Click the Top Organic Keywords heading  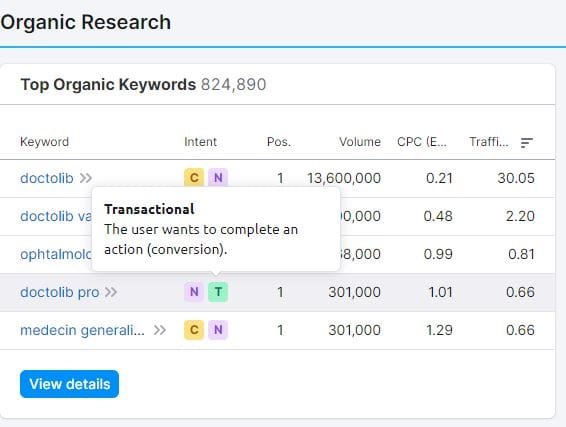click(x=108, y=85)
